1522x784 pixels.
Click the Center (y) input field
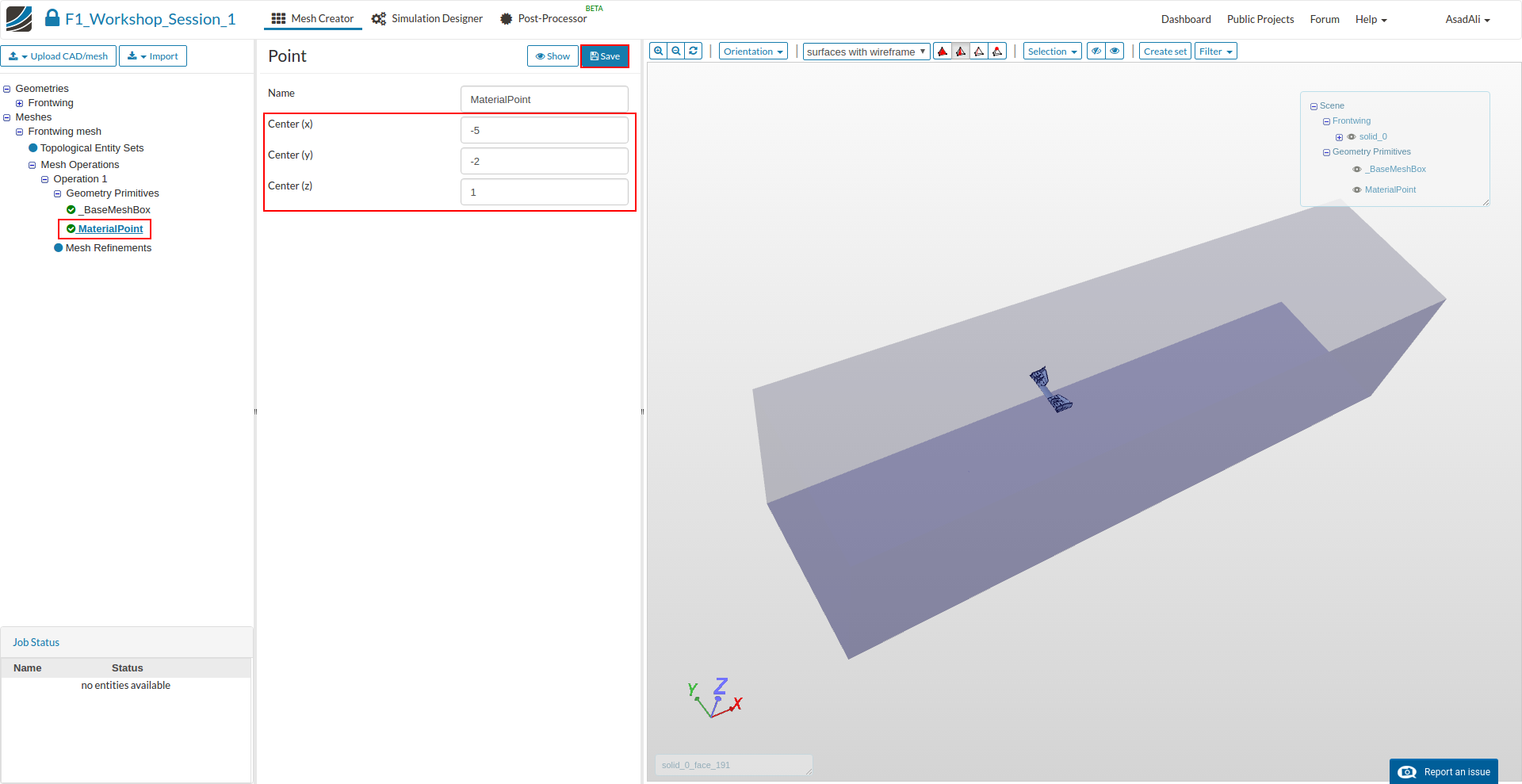(x=545, y=161)
